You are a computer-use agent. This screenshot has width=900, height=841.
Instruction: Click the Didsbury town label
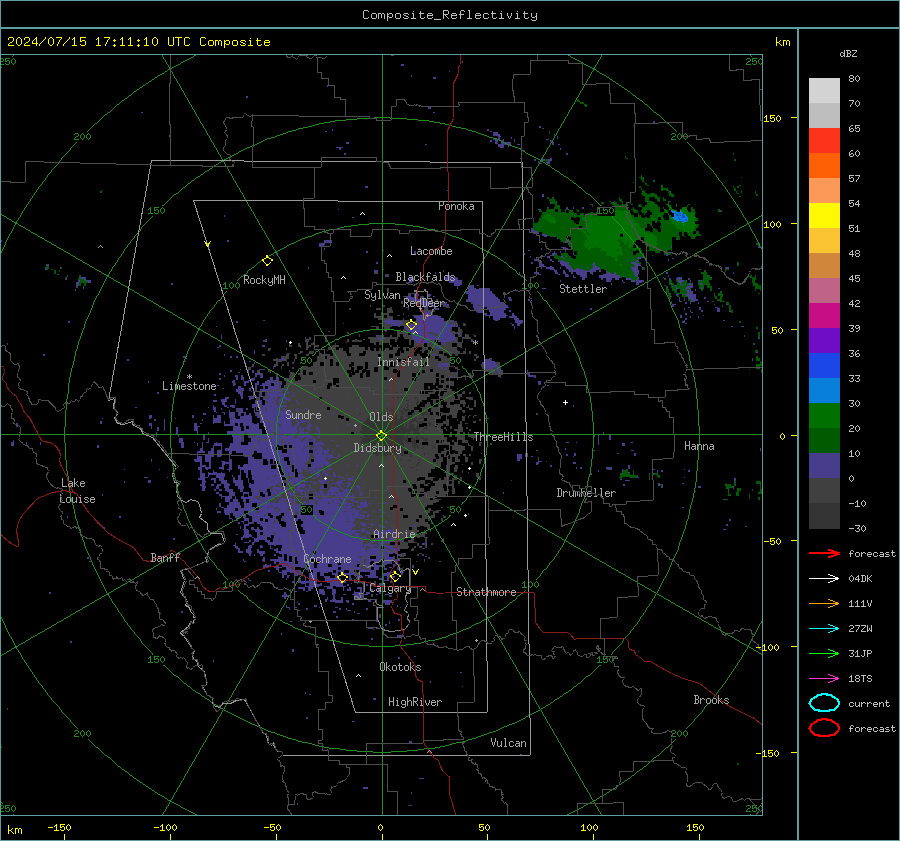point(377,448)
